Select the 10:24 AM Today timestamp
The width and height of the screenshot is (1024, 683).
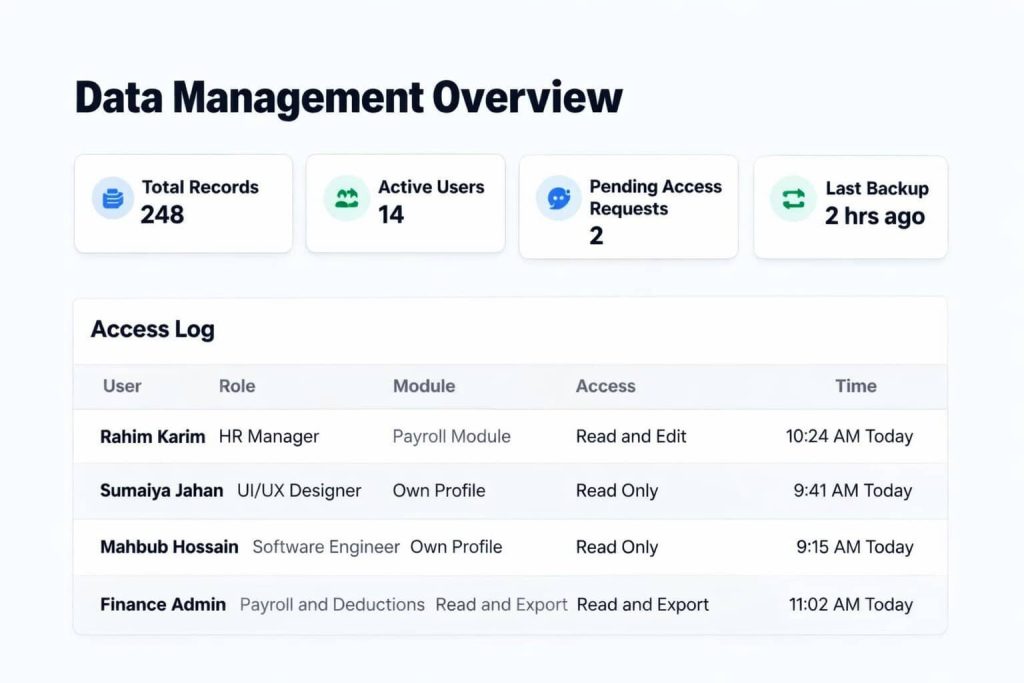[x=849, y=436]
